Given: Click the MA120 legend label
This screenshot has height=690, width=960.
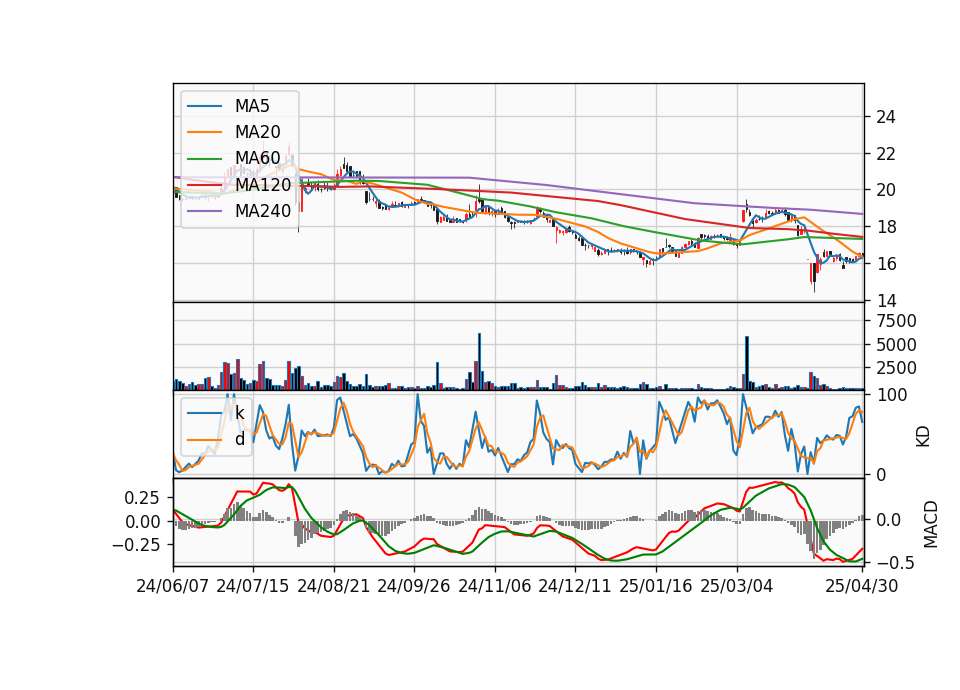Looking at the screenshot, I should [263, 184].
